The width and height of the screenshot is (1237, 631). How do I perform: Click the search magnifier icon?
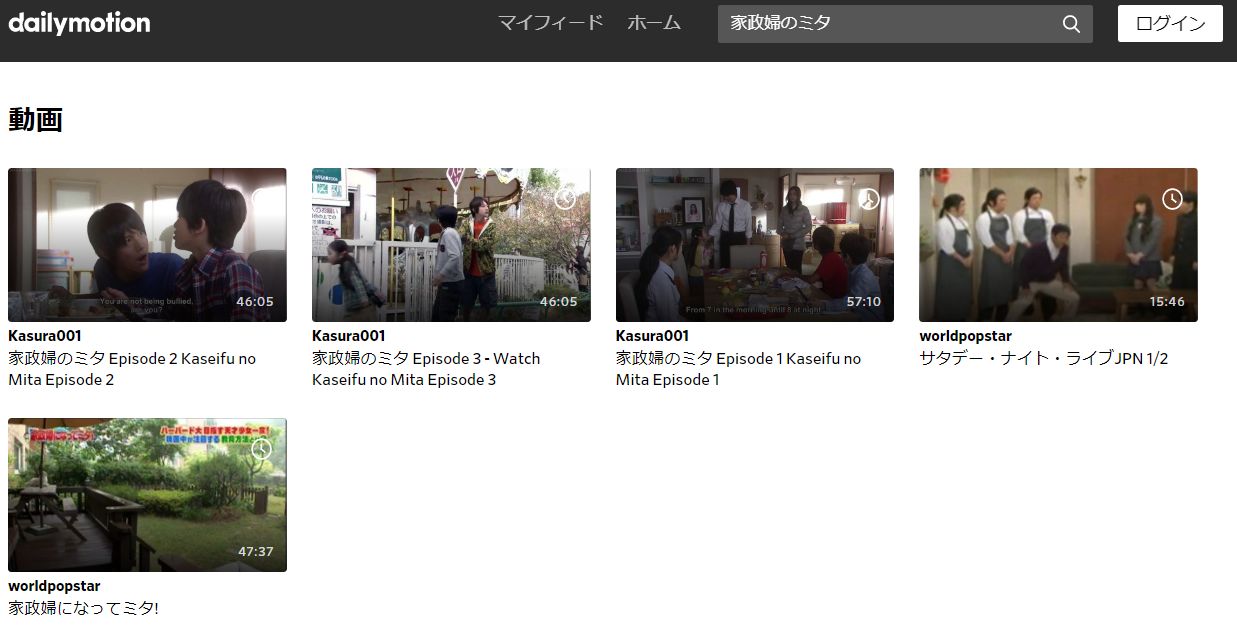coord(1071,24)
